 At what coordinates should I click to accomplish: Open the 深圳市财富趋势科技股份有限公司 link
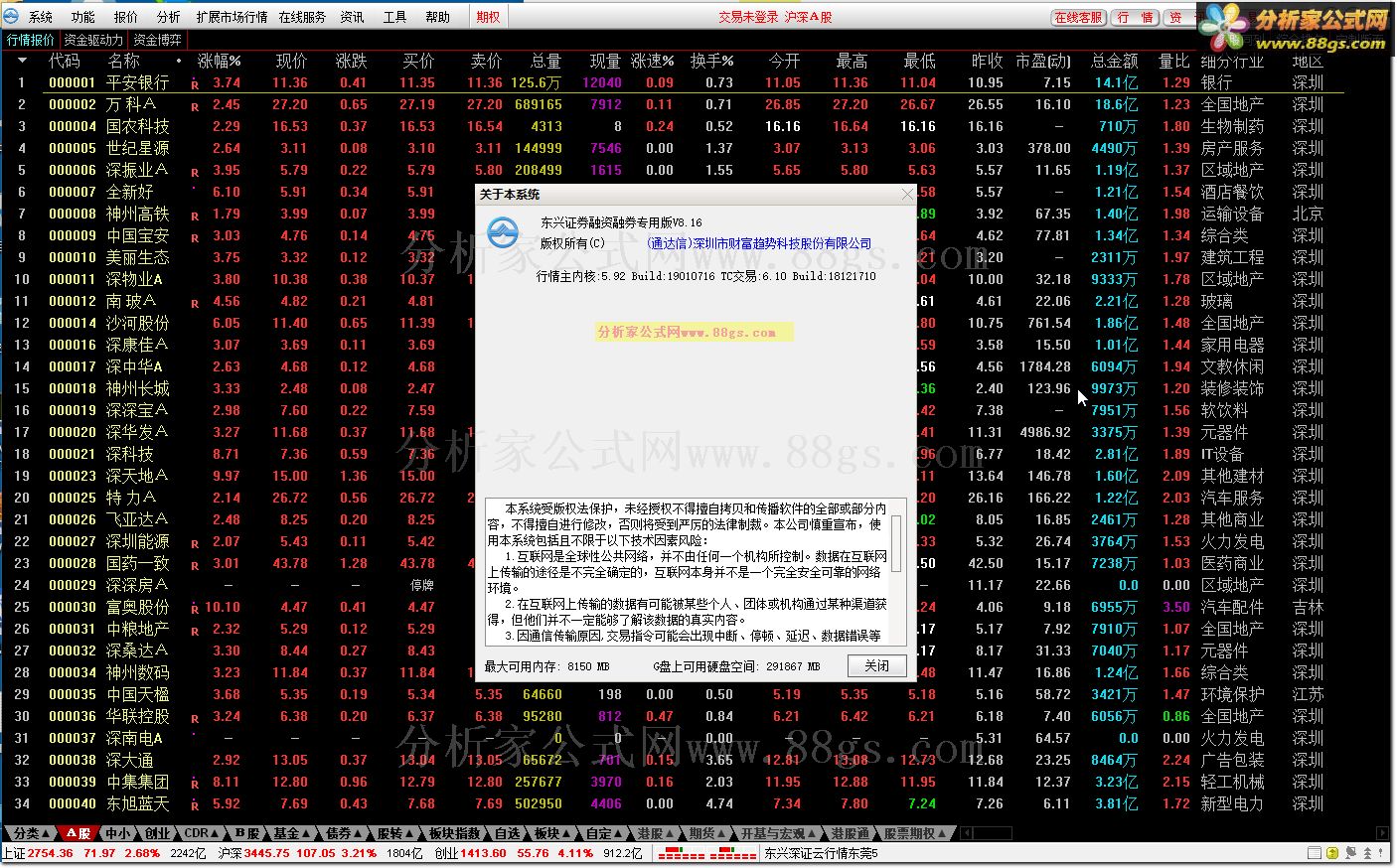pos(759,243)
